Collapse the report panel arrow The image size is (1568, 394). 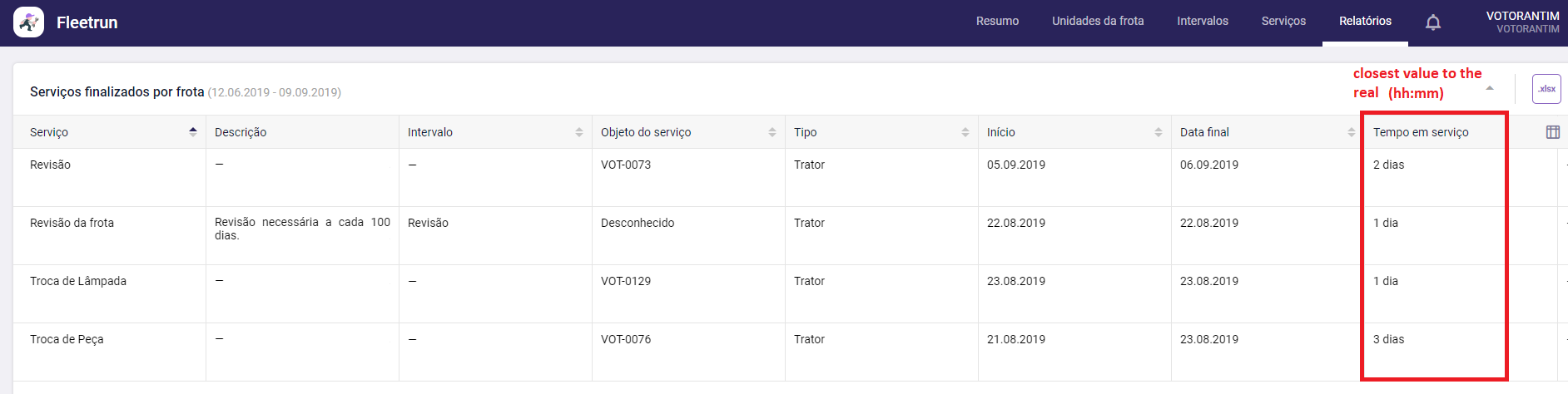click(1490, 88)
